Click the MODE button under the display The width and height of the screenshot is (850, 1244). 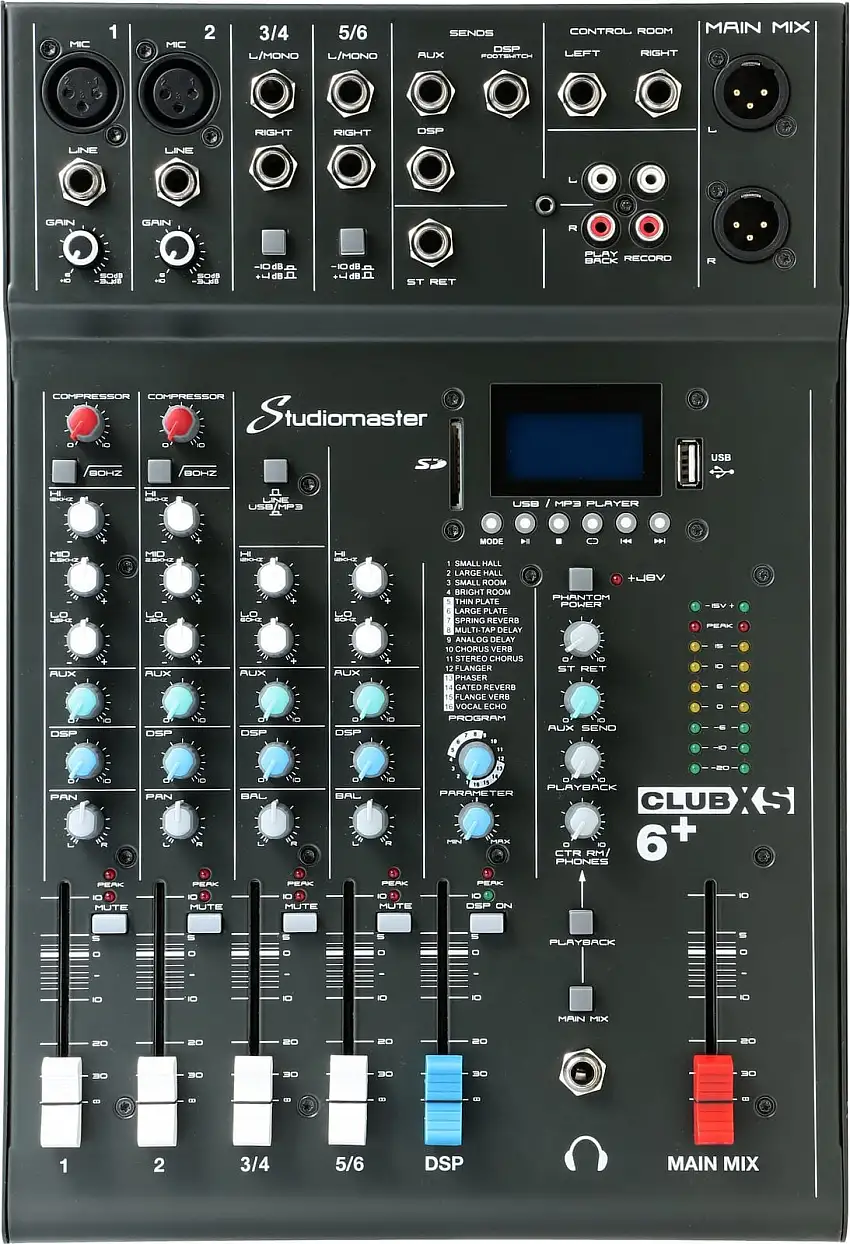(x=491, y=522)
